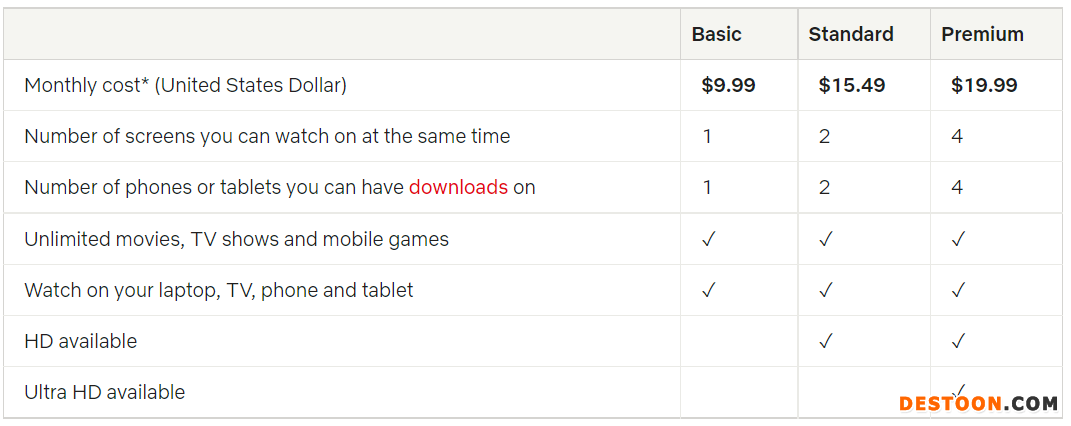Click Premium checkmark for unlimited movies row

[x=958, y=239]
